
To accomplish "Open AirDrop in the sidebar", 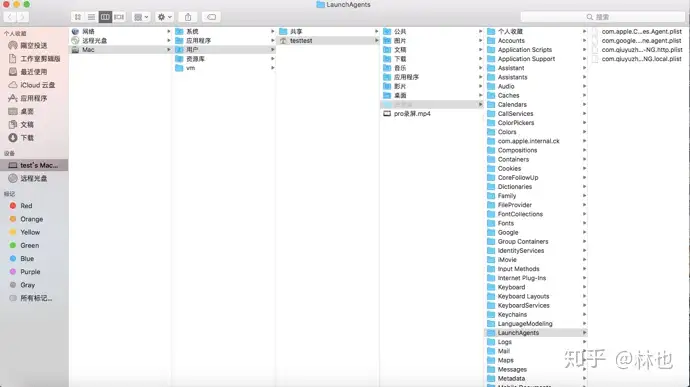I will point(34,45).
